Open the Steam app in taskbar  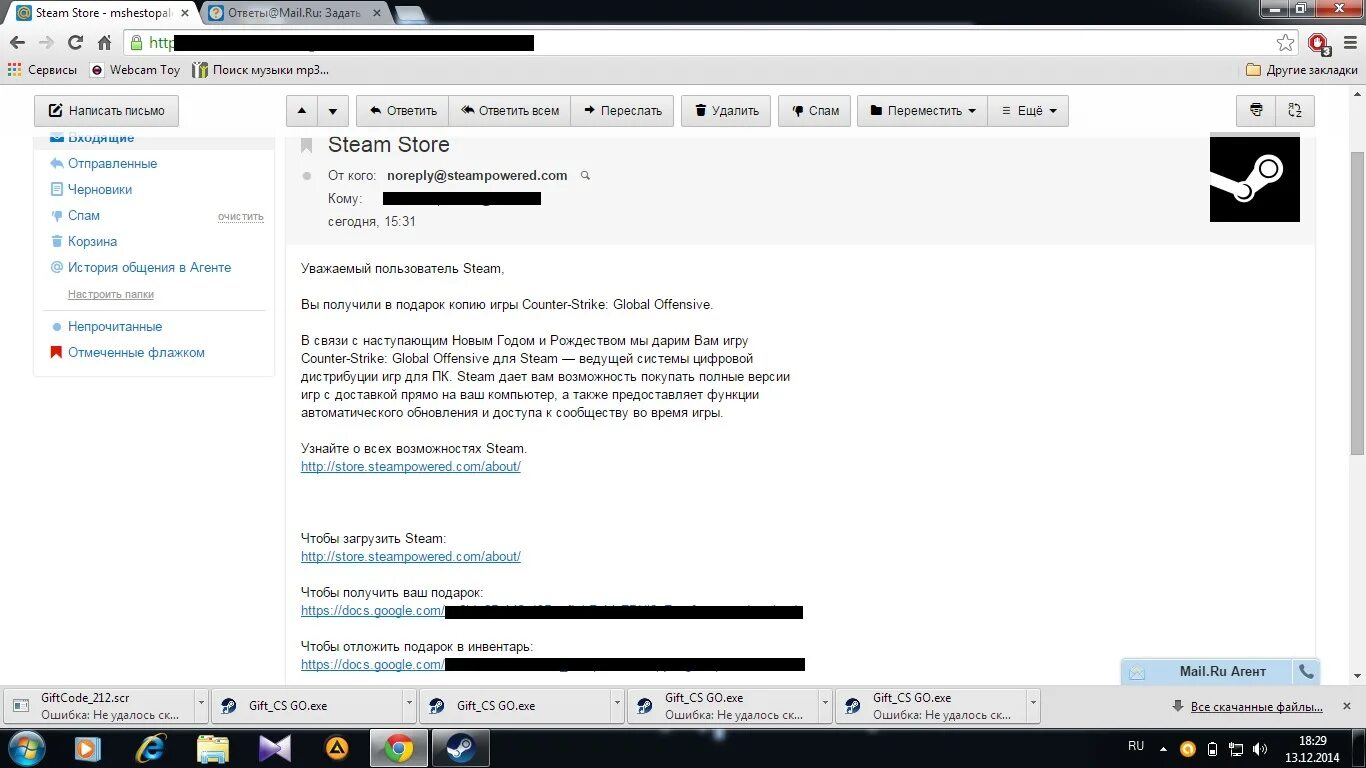pyautogui.click(x=461, y=748)
